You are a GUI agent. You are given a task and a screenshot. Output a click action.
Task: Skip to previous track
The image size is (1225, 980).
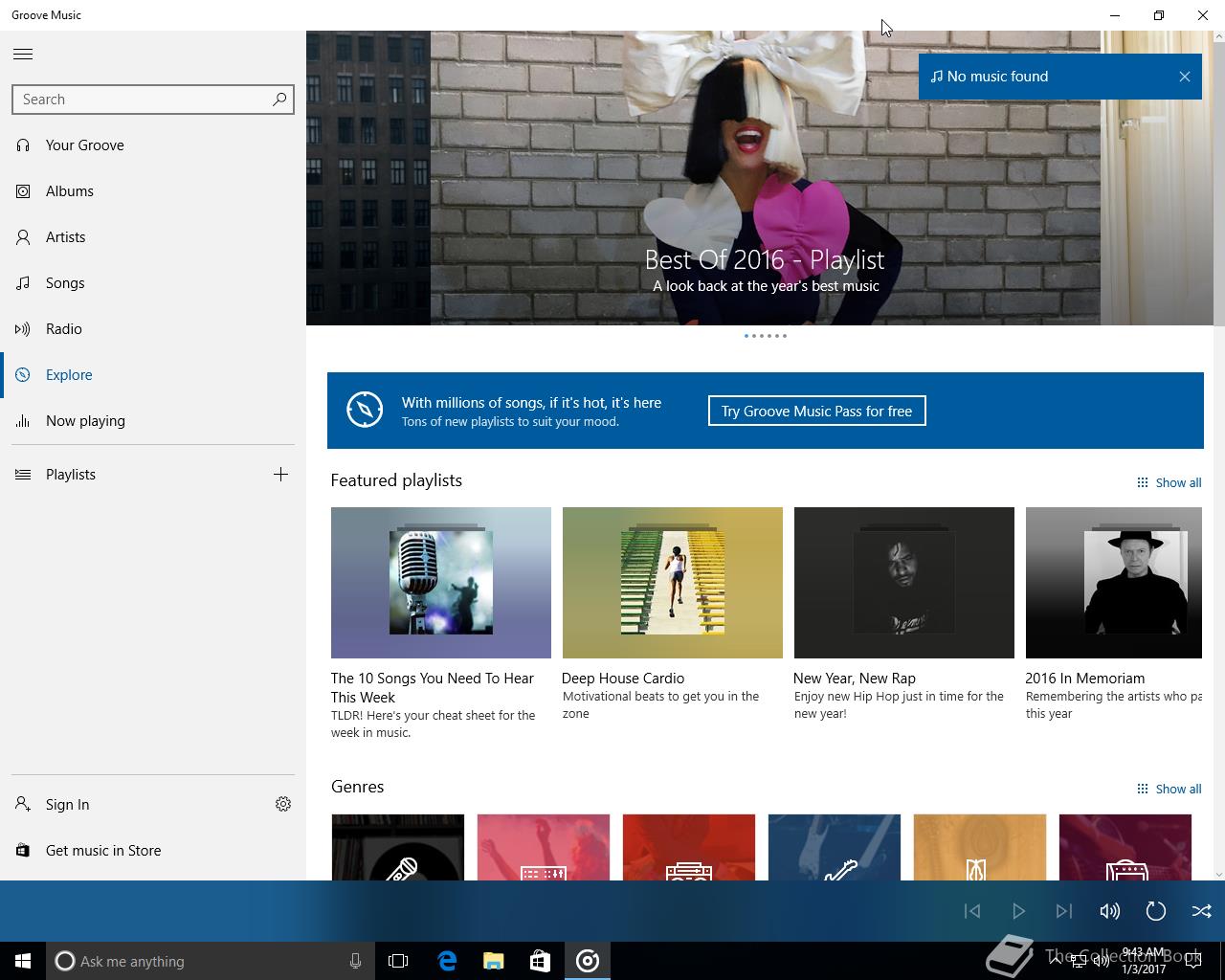(x=972, y=911)
